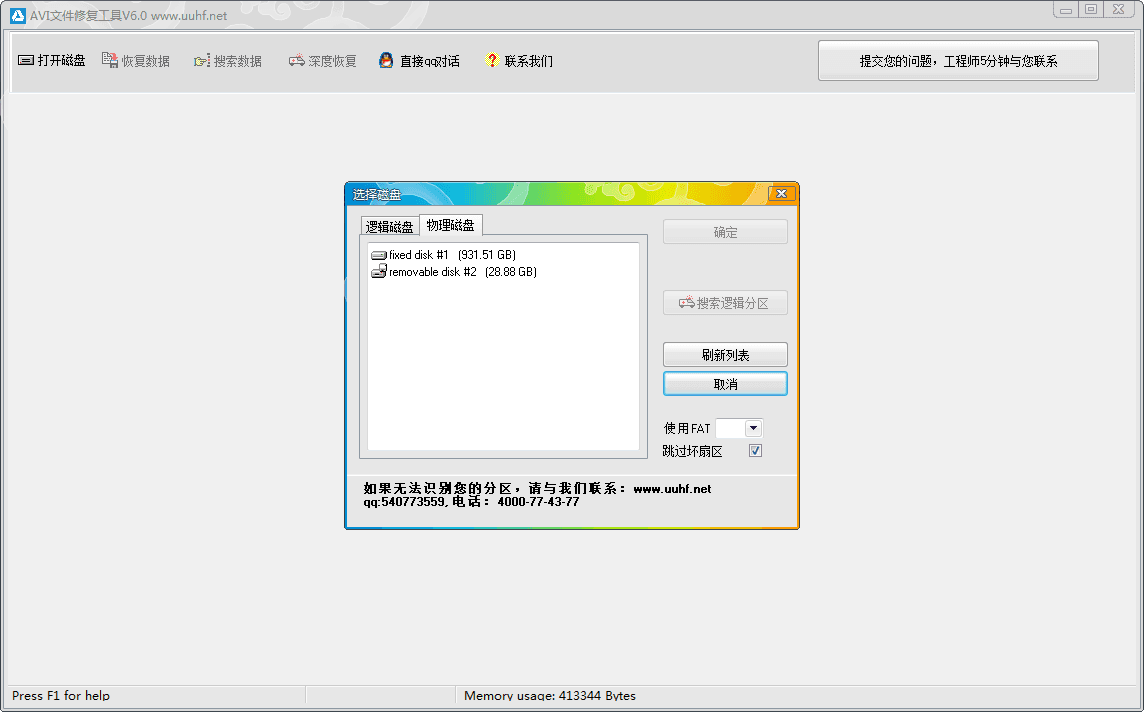
Task: Select the fixed disk #1 drive icon
Action: [378, 256]
